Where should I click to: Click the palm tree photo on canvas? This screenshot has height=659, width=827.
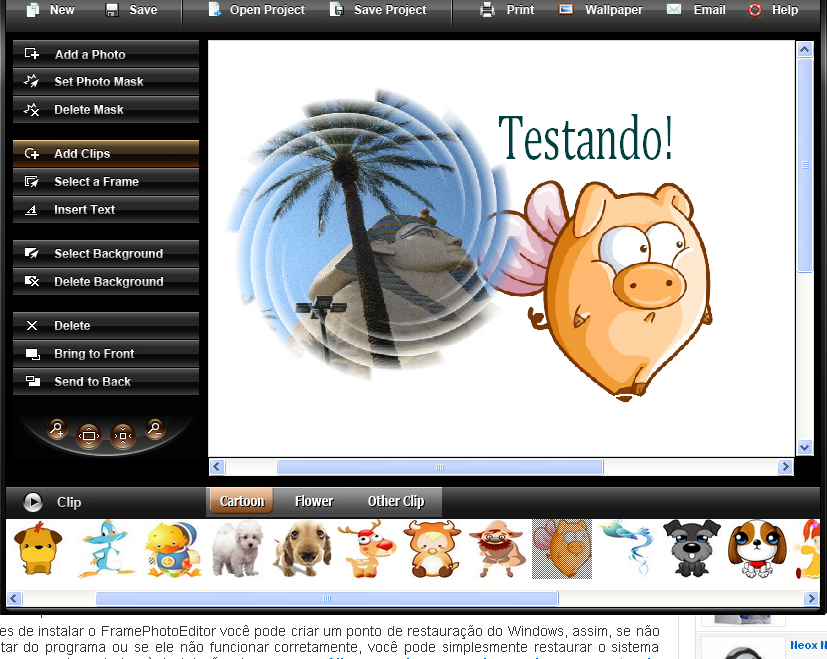[x=367, y=235]
